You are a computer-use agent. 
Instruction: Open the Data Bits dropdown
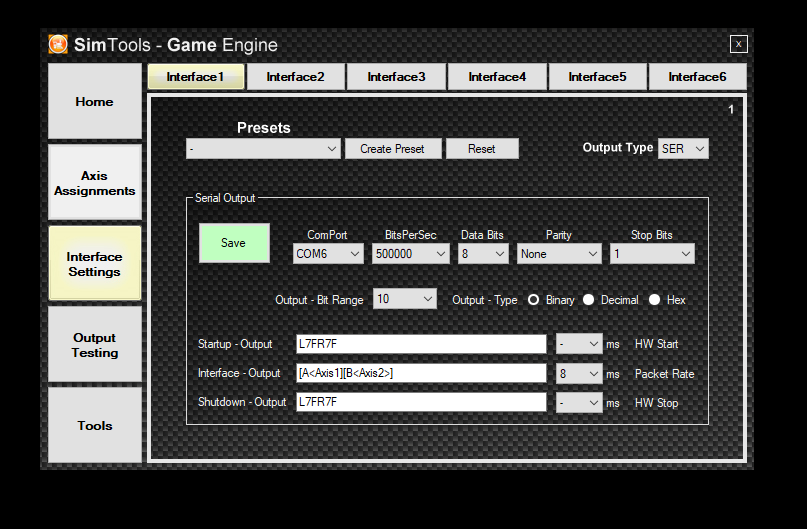point(483,254)
